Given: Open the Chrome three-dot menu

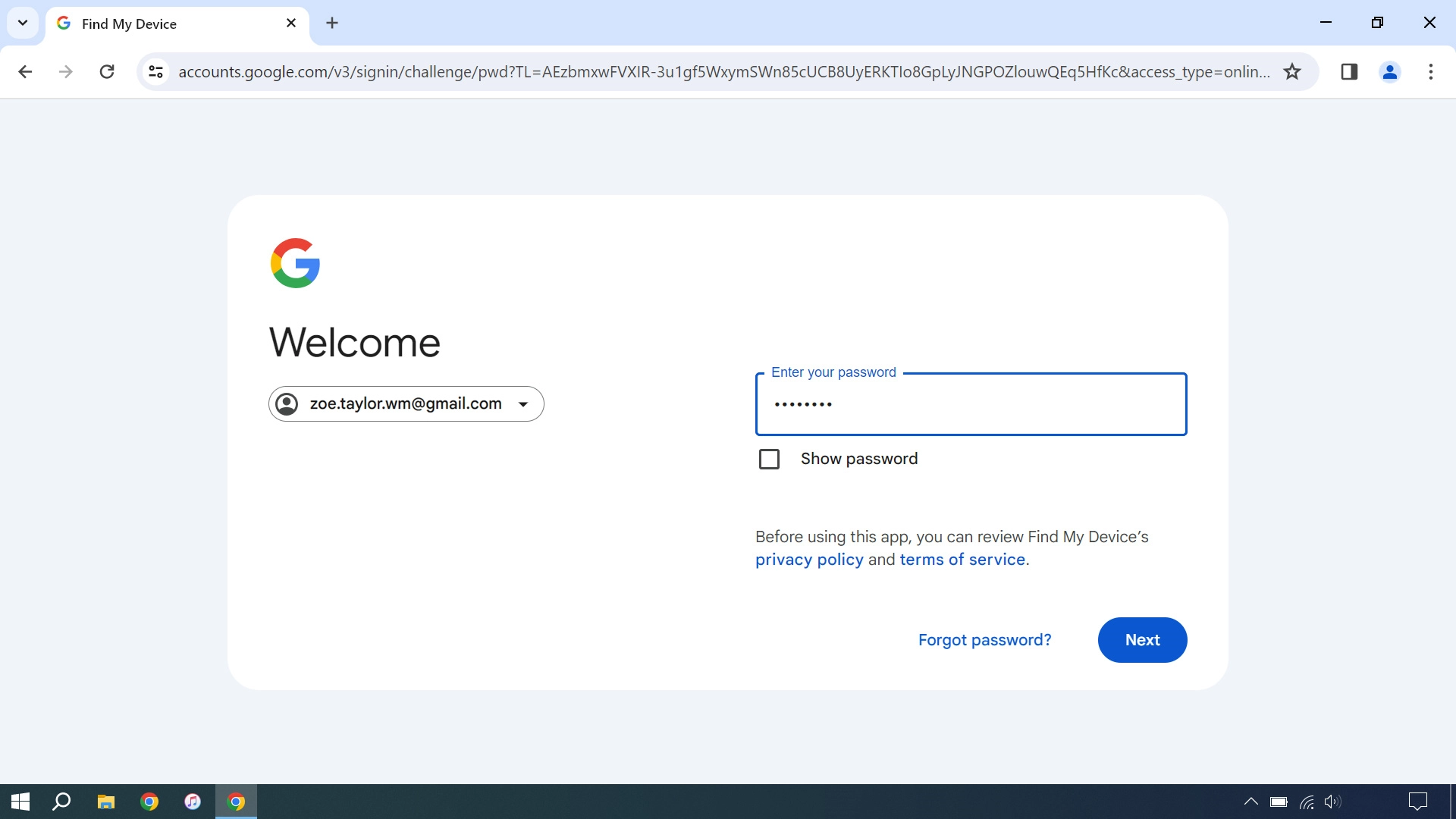Looking at the screenshot, I should click(x=1432, y=71).
